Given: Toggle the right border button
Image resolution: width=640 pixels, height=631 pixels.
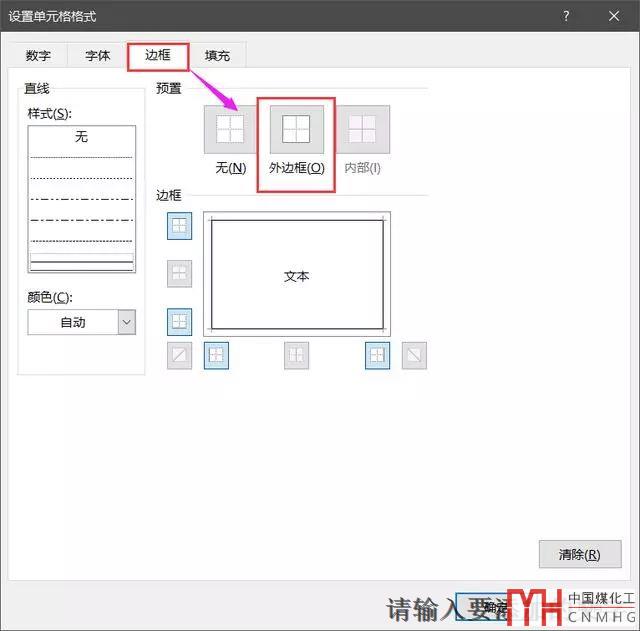Looking at the screenshot, I should click(377, 355).
